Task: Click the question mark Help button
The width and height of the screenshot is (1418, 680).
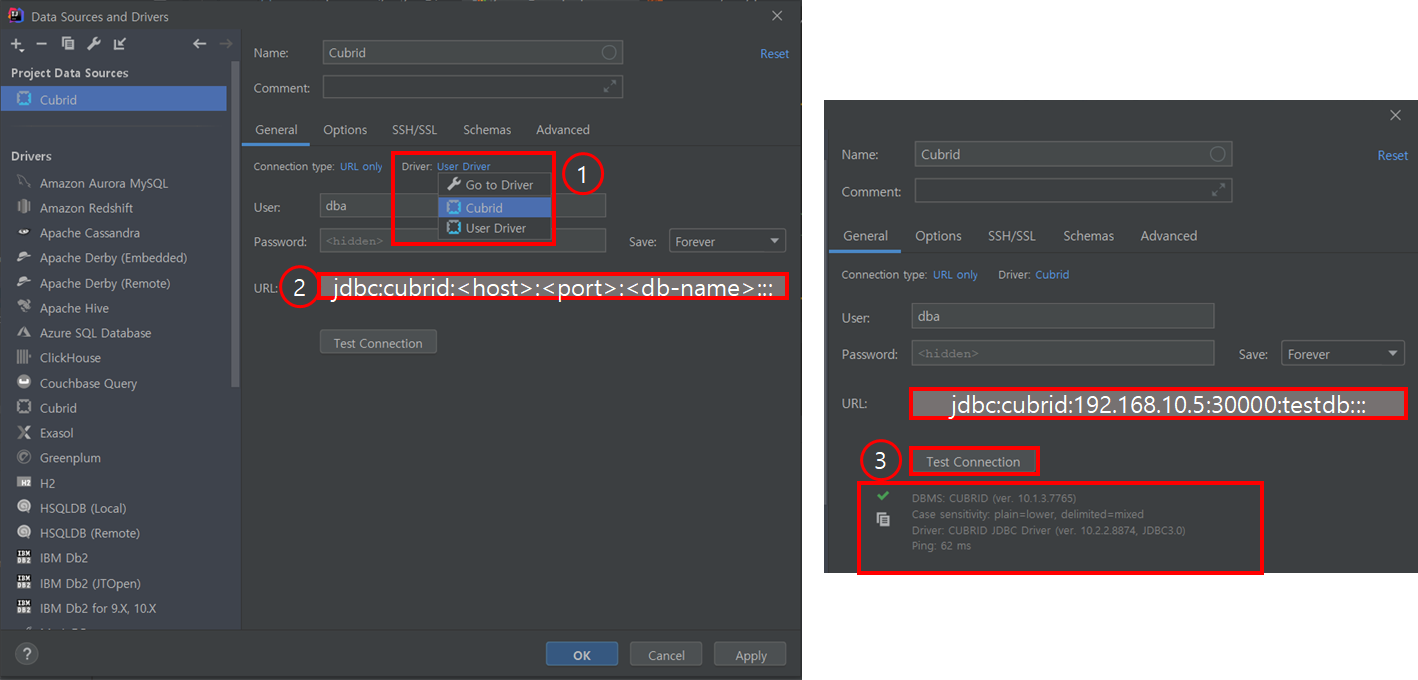Action: pos(27,654)
